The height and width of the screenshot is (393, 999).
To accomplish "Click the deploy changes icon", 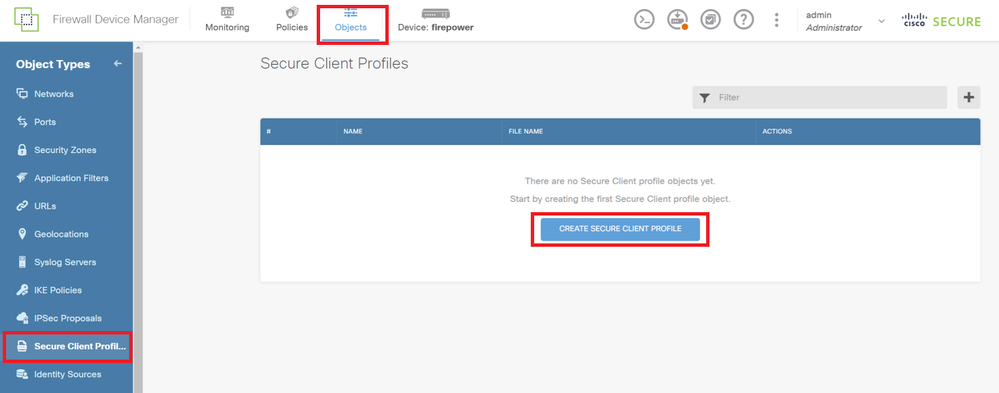I will 677,20.
